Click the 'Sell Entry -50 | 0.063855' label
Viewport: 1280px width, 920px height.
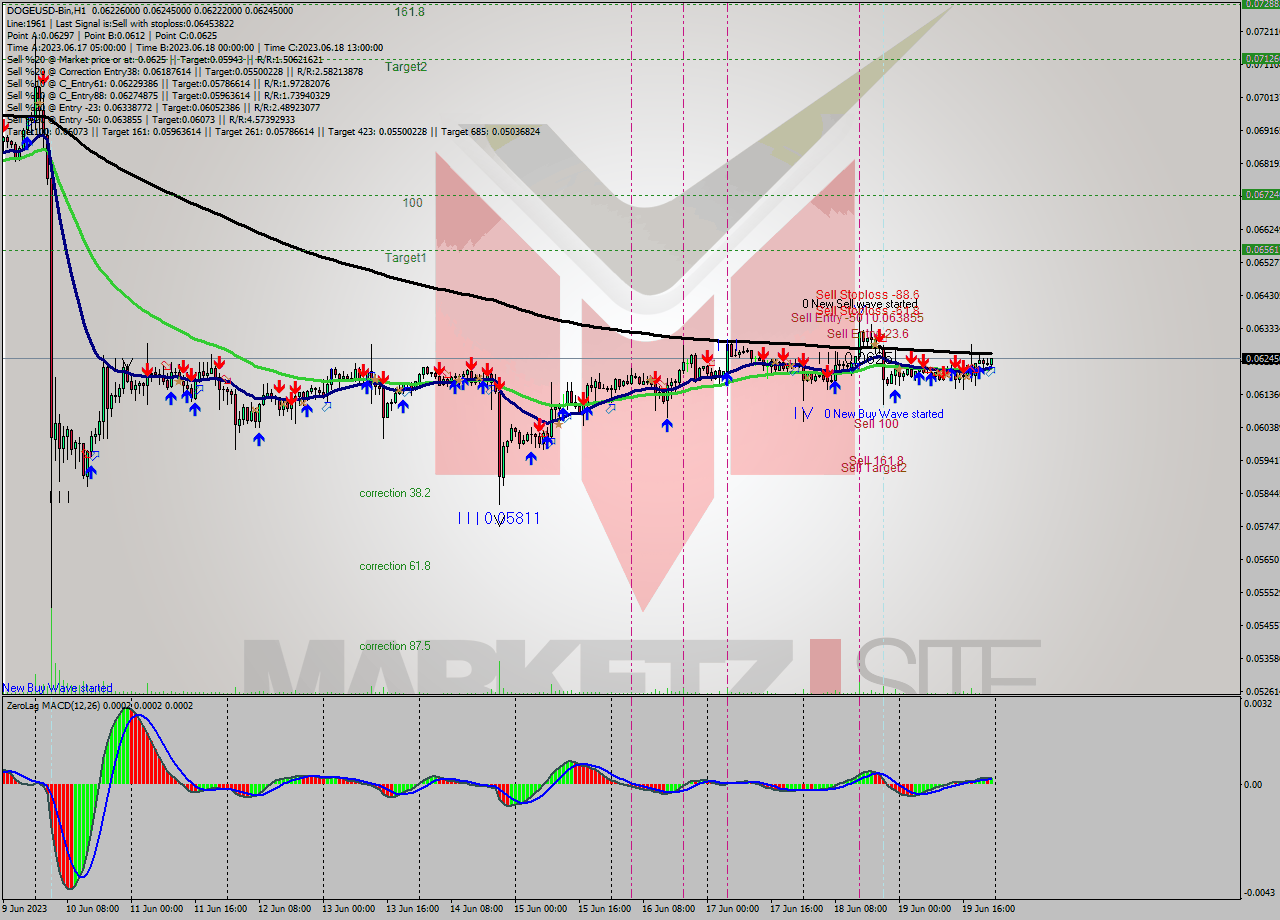[x=857, y=318]
